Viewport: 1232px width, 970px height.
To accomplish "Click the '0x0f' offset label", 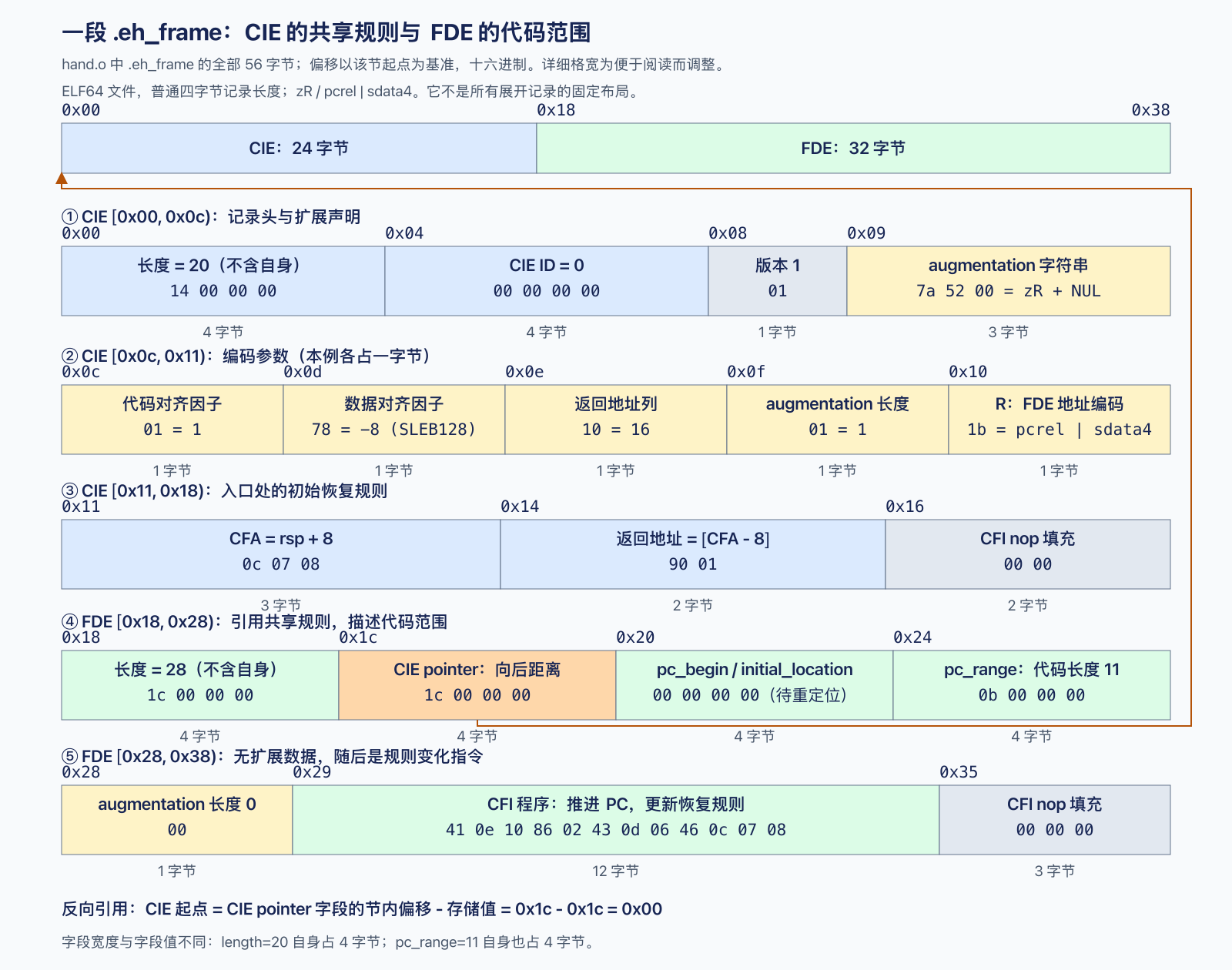I will click(746, 372).
